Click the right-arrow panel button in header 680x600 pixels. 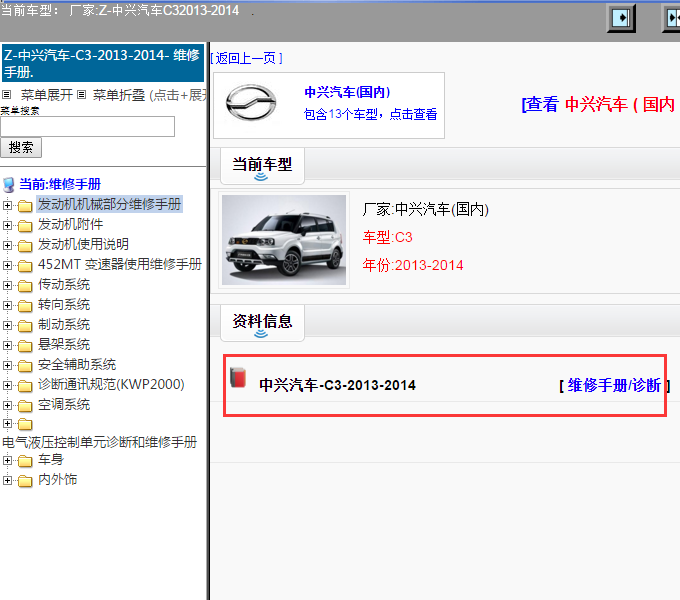[621, 18]
